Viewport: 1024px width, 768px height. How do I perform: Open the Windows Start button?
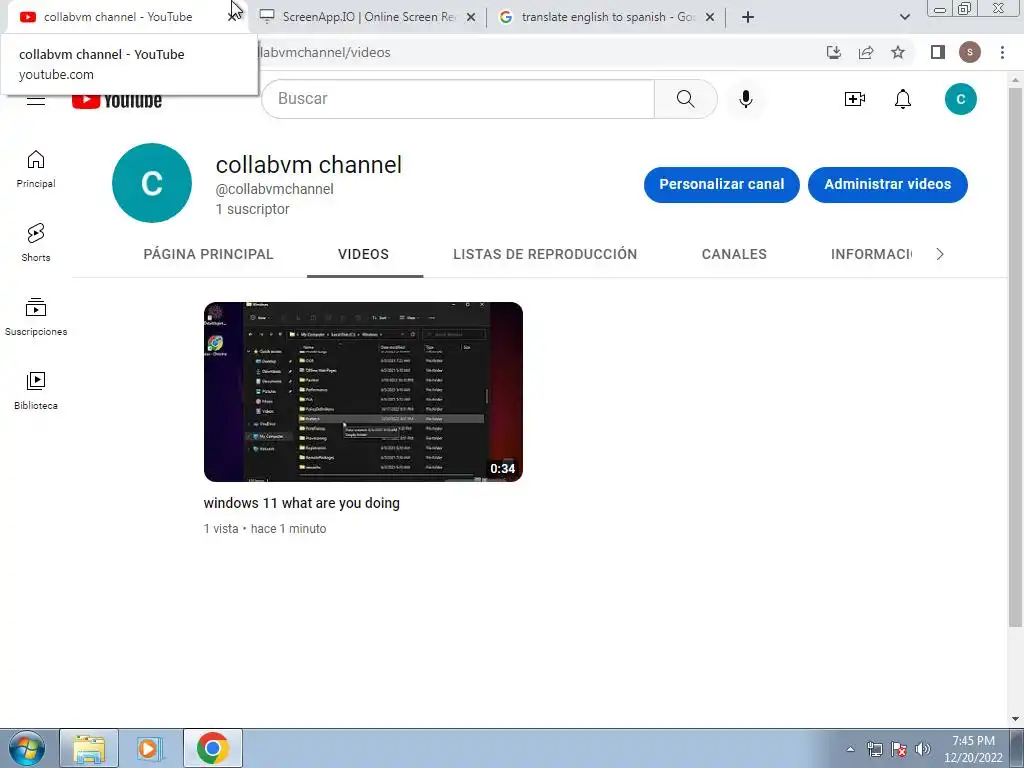click(x=27, y=748)
